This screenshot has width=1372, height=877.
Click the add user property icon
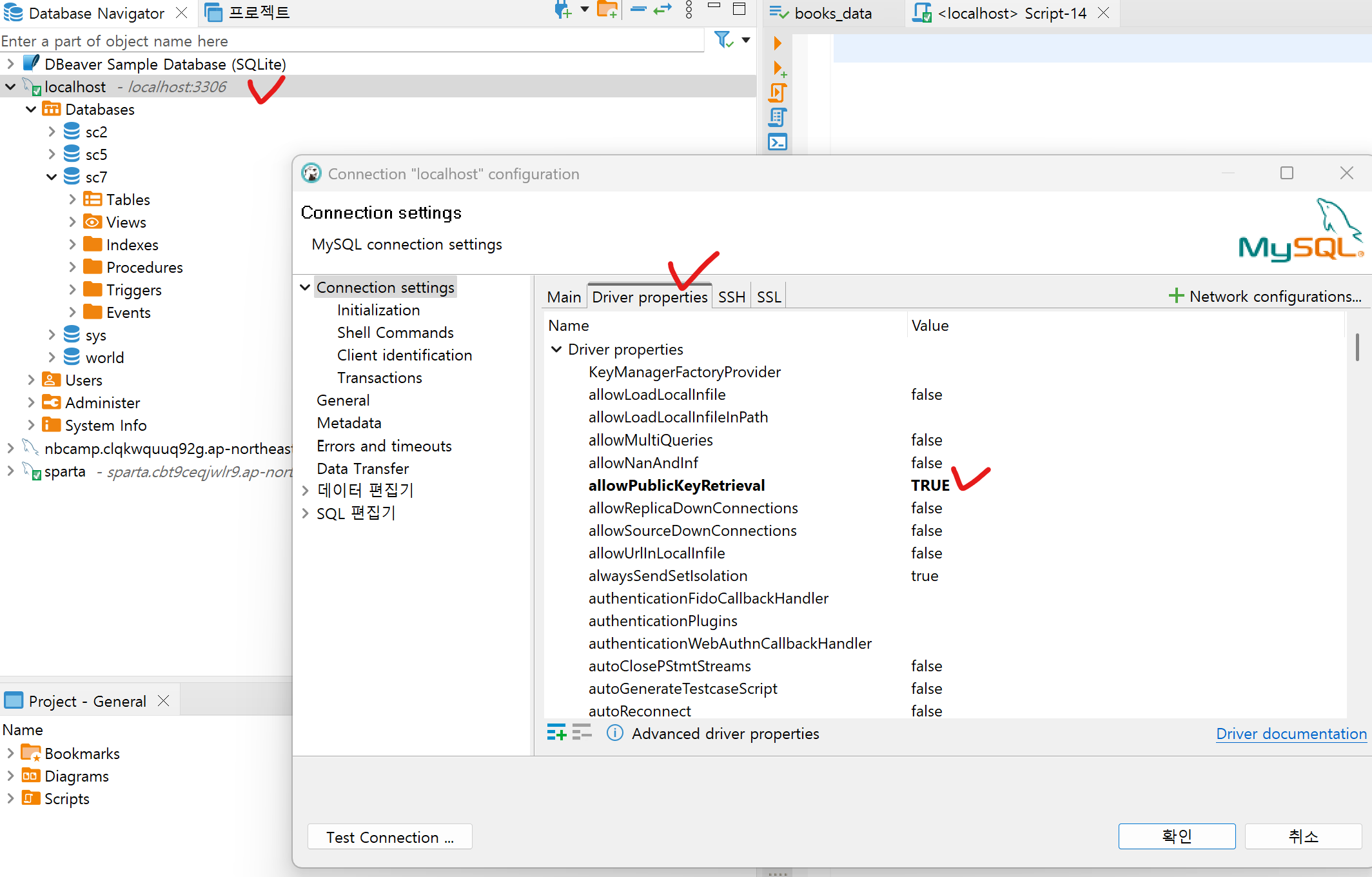pyautogui.click(x=556, y=733)
